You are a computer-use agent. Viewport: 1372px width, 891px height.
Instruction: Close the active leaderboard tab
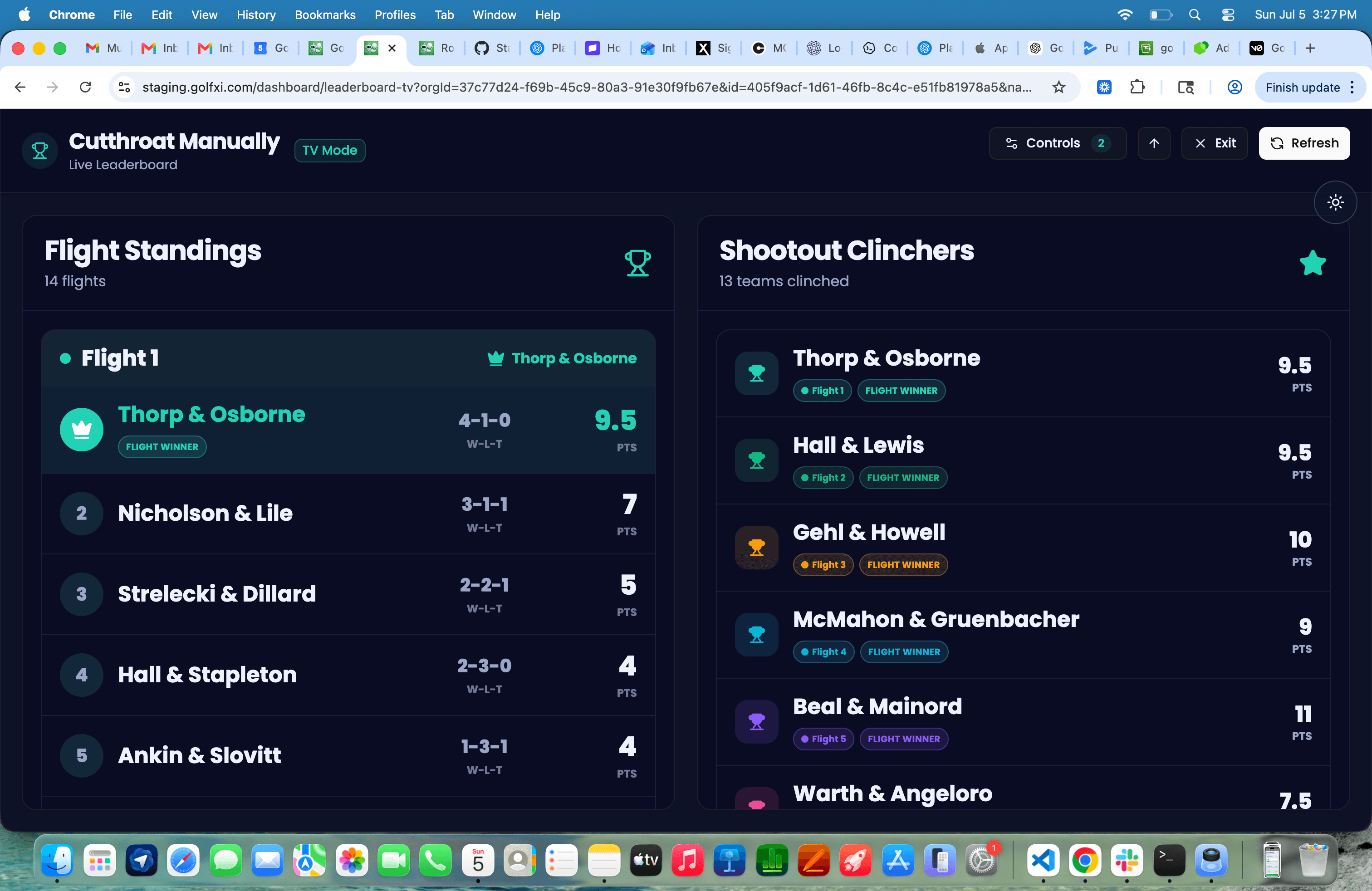[x=392, y=49]
